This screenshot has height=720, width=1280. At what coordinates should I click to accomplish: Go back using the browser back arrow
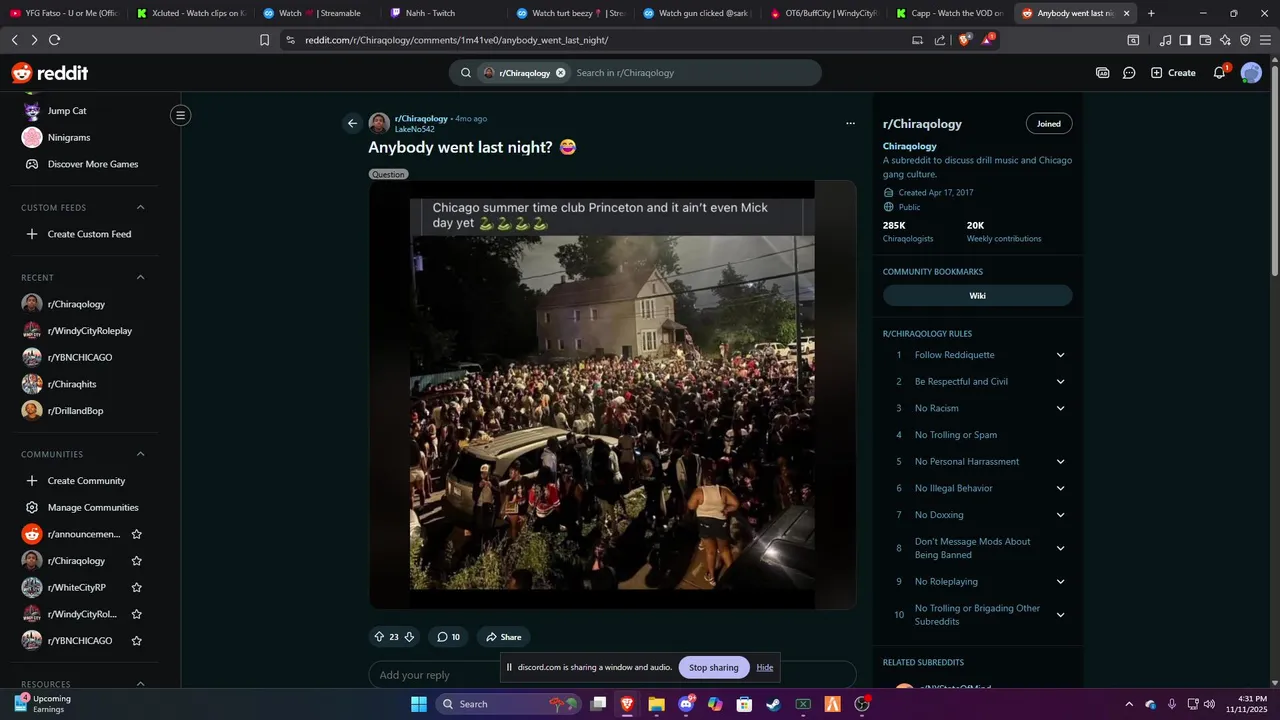point(14,40)
